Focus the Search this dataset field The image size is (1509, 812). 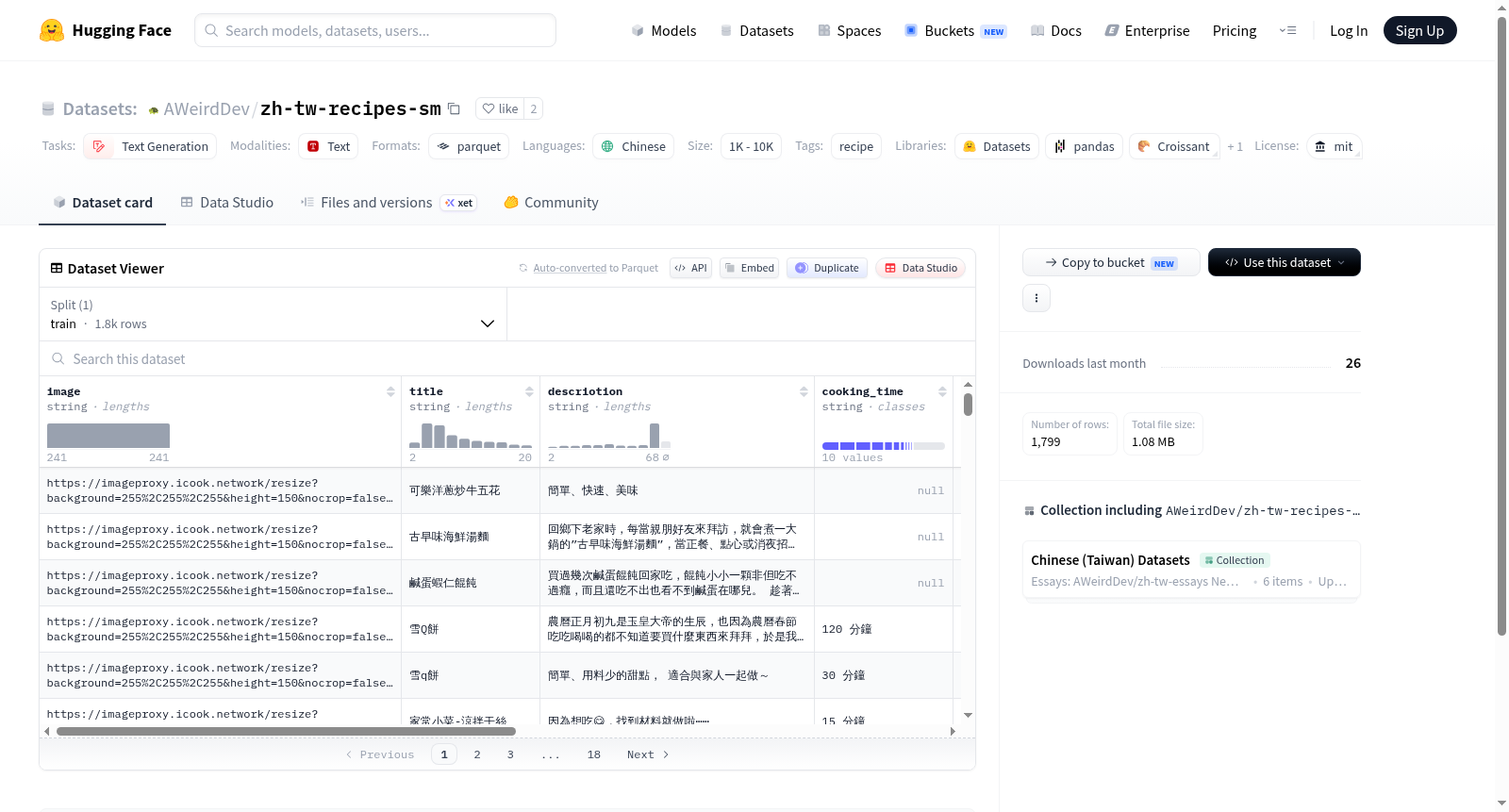507,358
